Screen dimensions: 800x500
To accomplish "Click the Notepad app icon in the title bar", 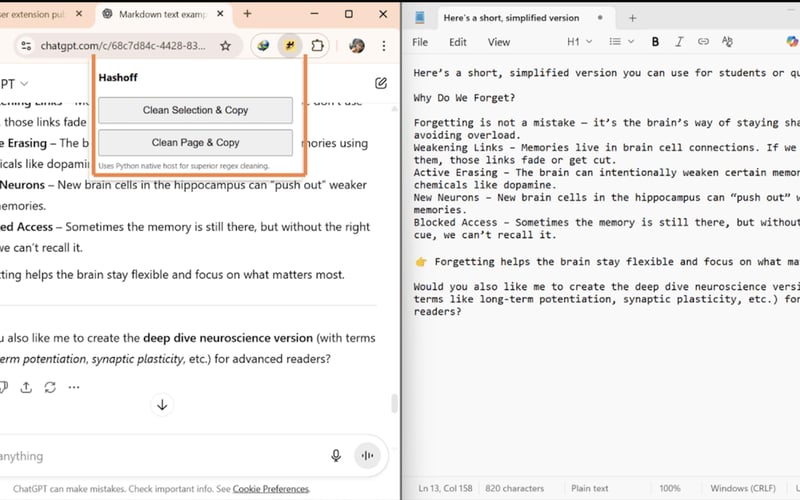I will point(420,18).
